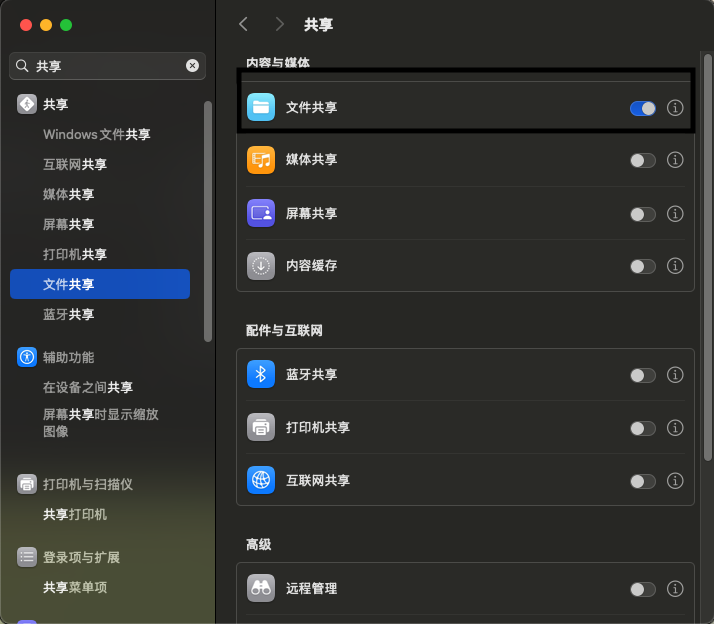714x624 pixels.
Task: Click the 共享 label in sidebar
Action: (x=56, y=104)
